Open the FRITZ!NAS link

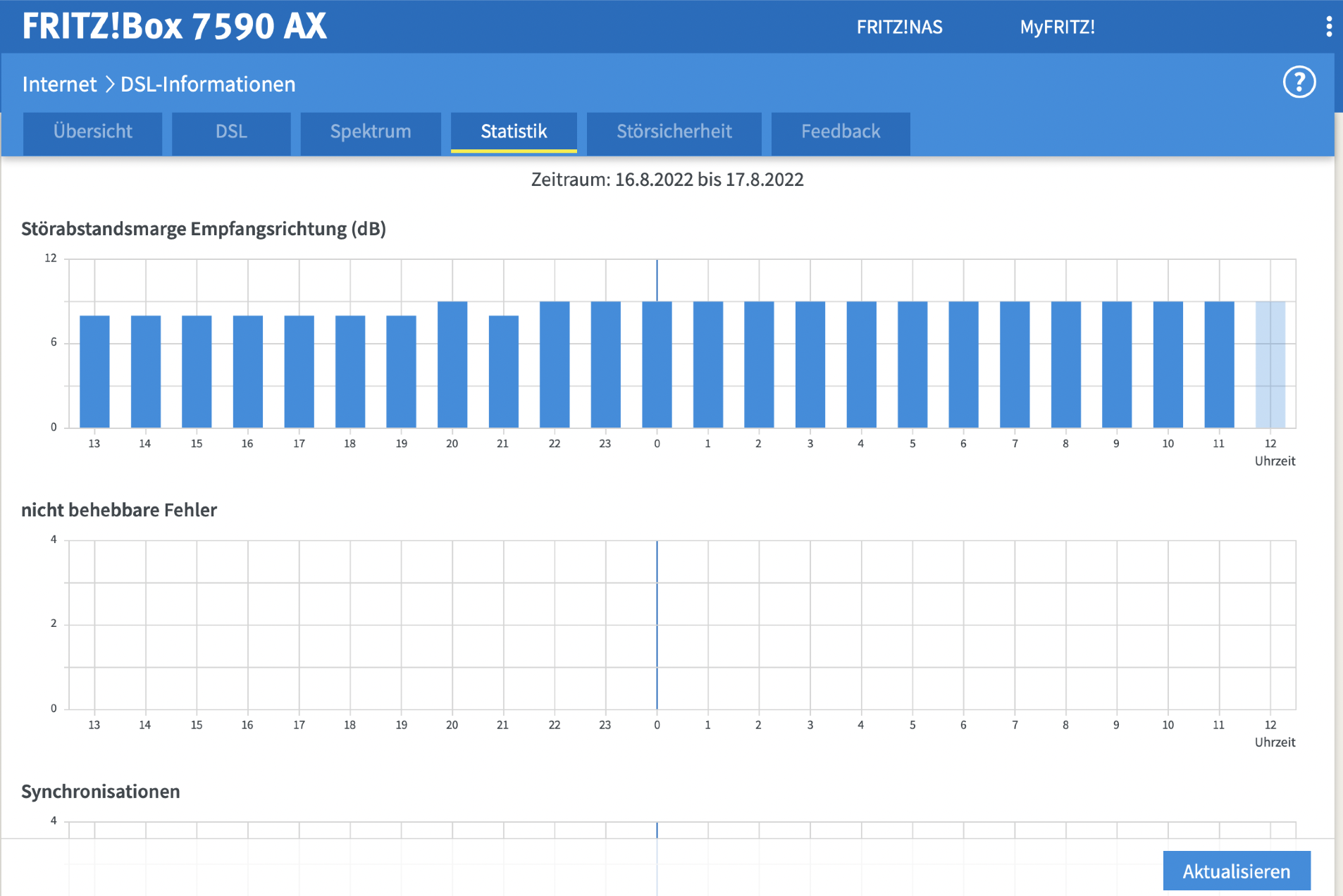click(899, 27)
